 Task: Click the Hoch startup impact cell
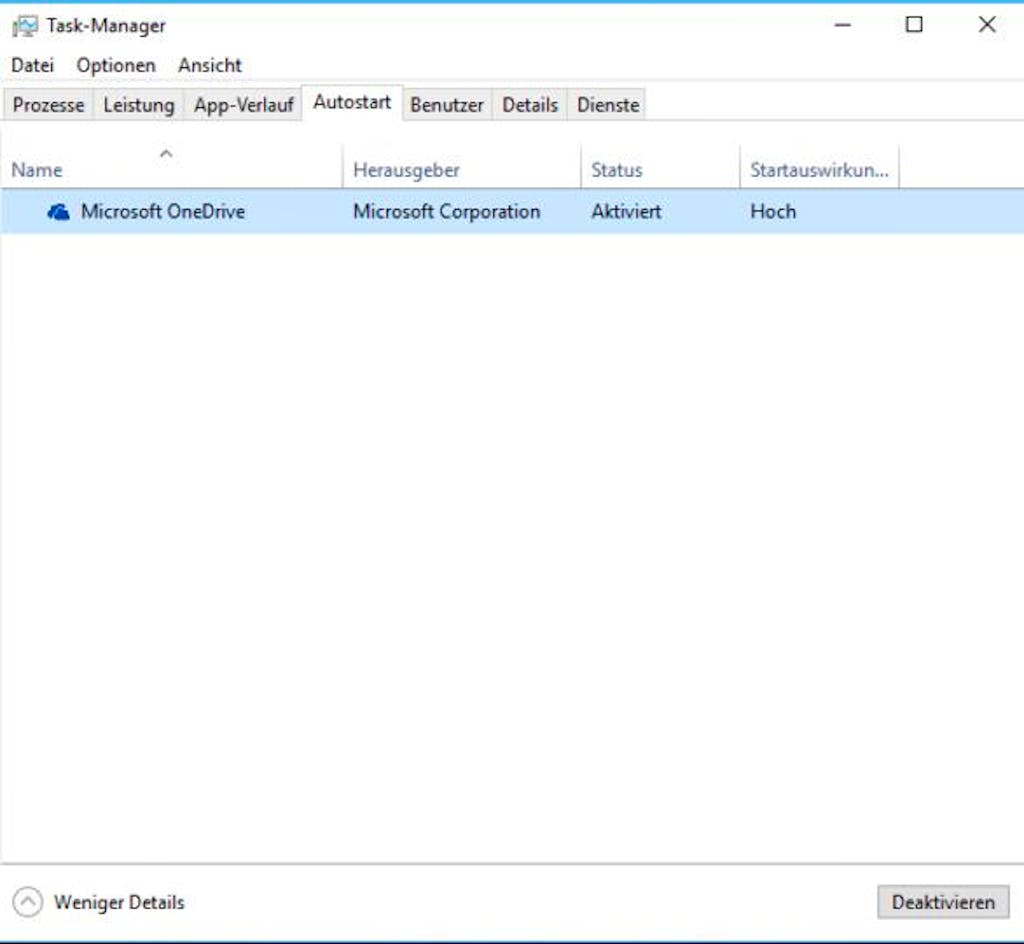[773, 212]
